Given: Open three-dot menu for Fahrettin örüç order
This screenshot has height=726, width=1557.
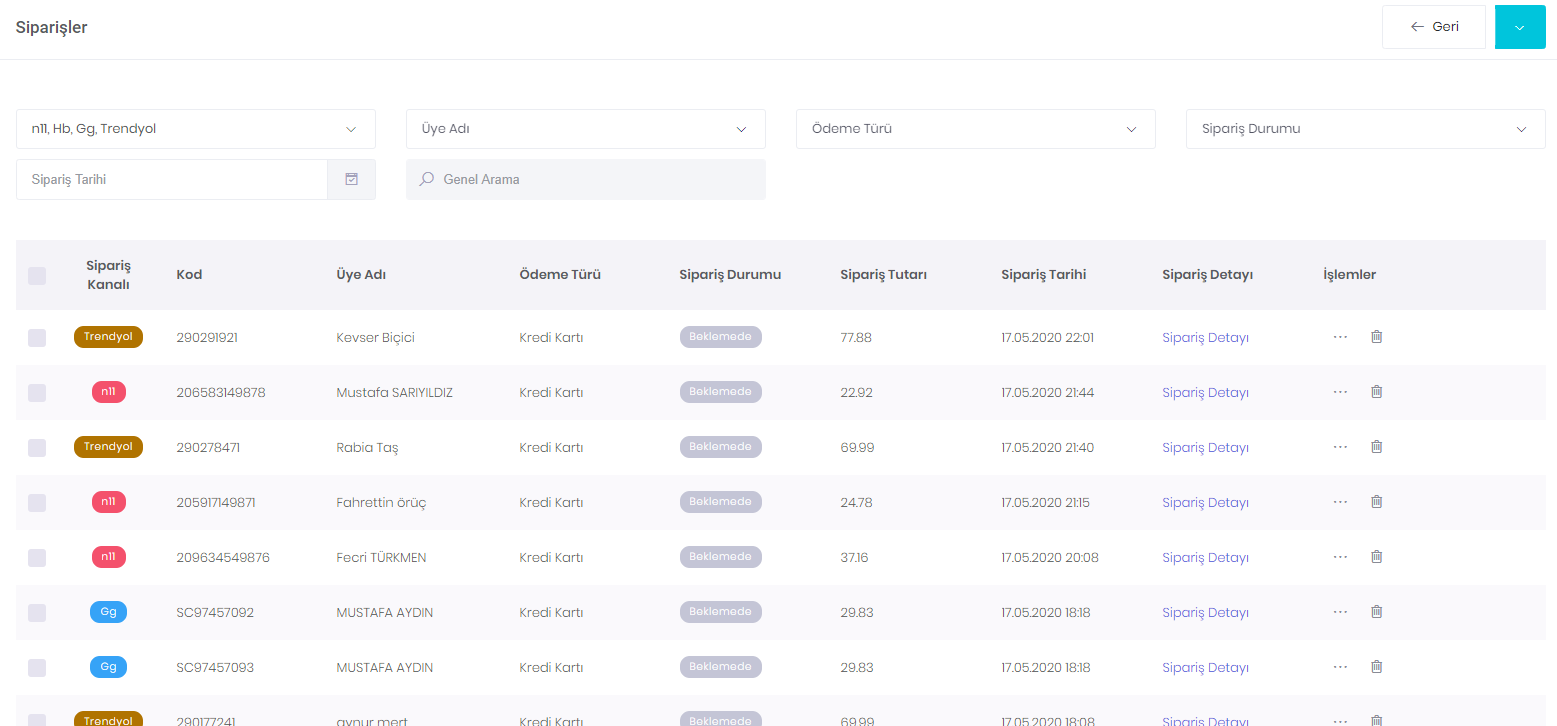Looking at the screenshot, I should click(1340, 502).
